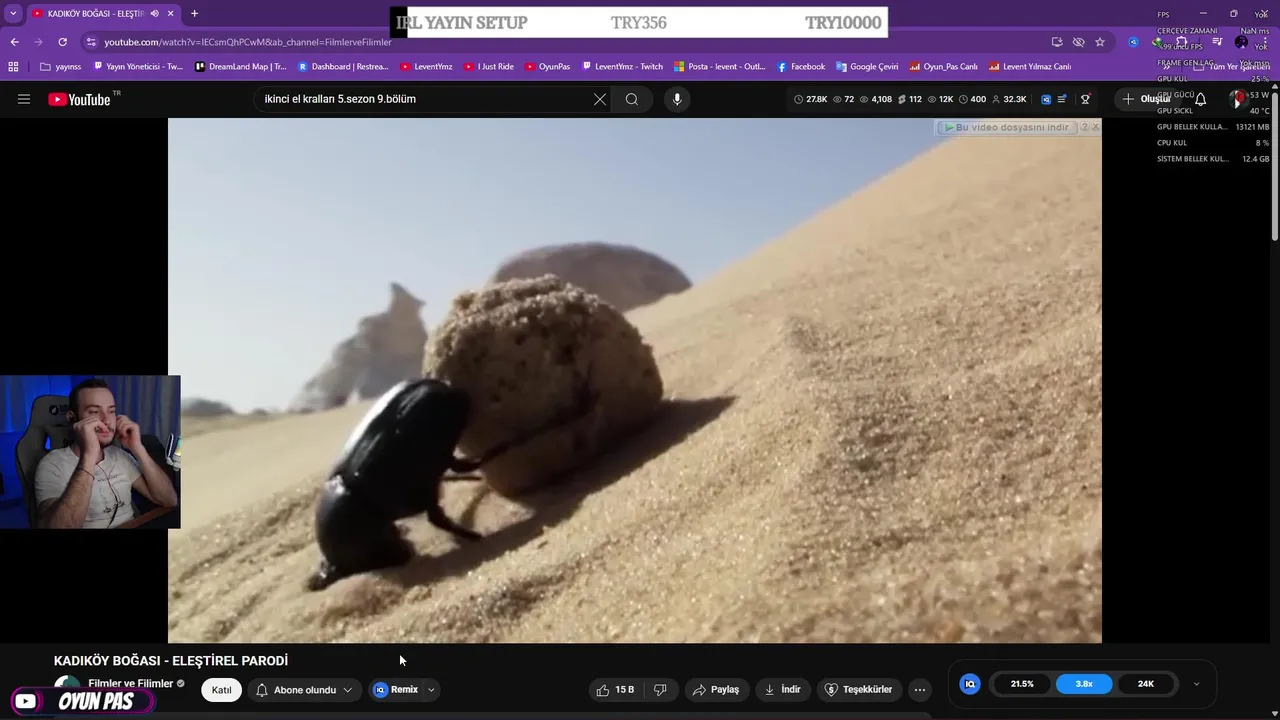Open the tab search dropdown arrow
Image resolution: width=1280 pixels, height=720 pixels.
(13, 13)
